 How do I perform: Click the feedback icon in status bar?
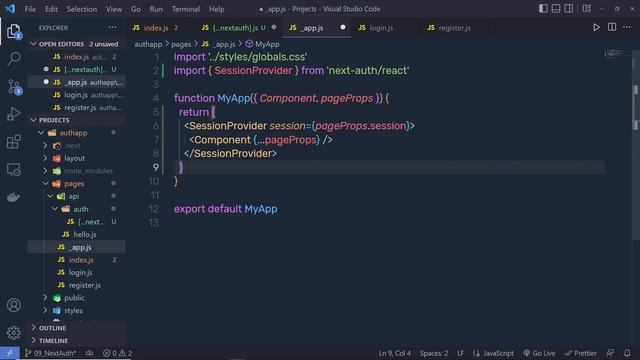click(610, 353)
